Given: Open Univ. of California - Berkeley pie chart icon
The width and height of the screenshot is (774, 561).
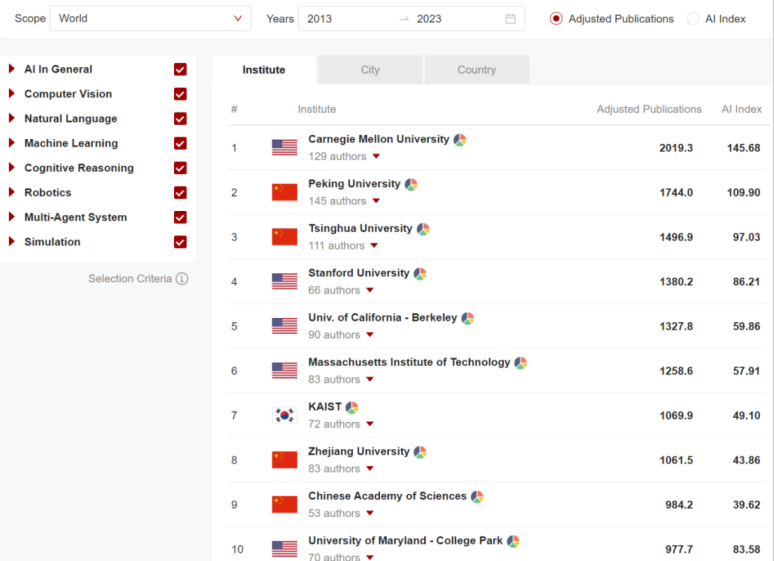Looking at the screenshot, I should [467, 318].
